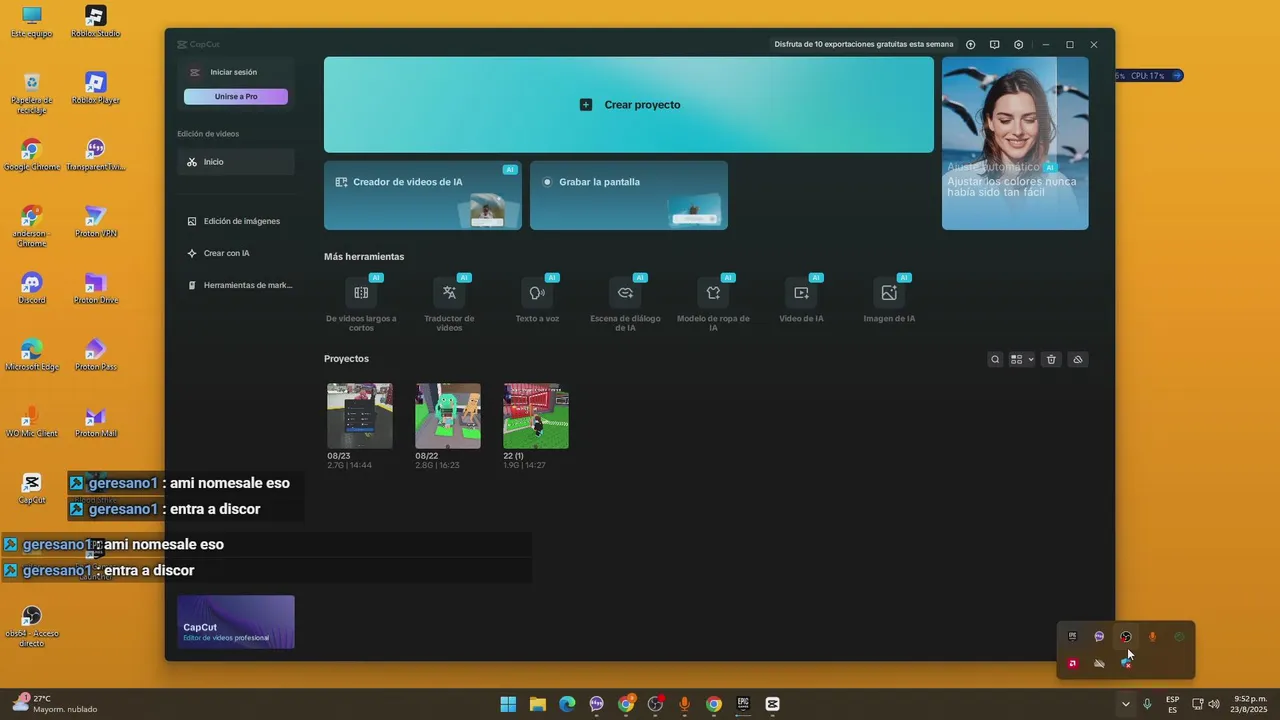Click the OBS icon in tray popup

click(x=1126, y=636)
